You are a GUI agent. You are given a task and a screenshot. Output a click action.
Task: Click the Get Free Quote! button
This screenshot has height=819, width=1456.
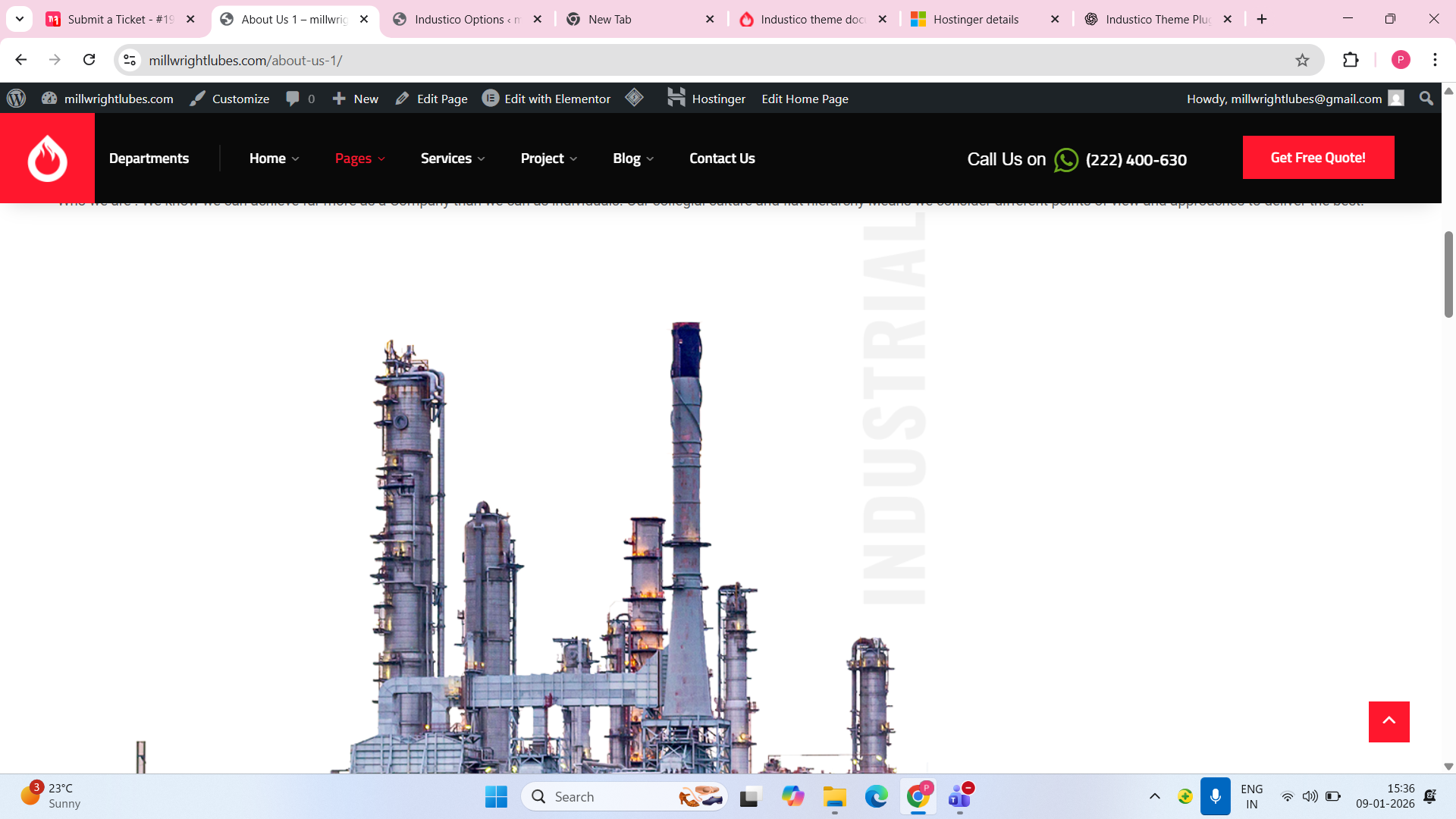coord(1318,158)
